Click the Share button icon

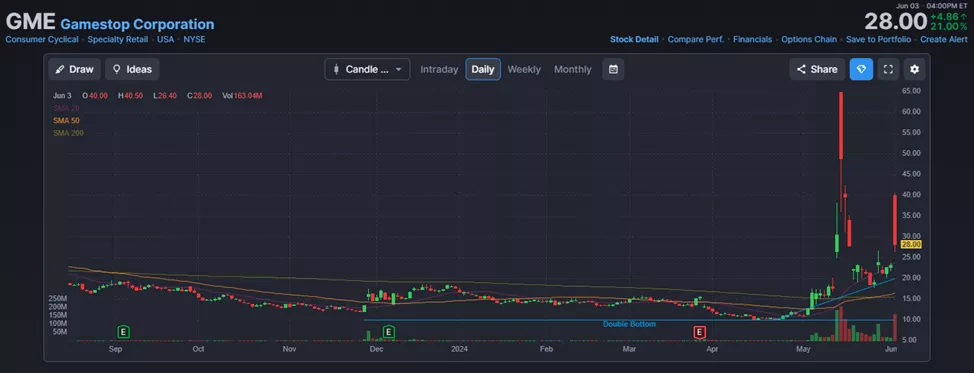(817, 70)
